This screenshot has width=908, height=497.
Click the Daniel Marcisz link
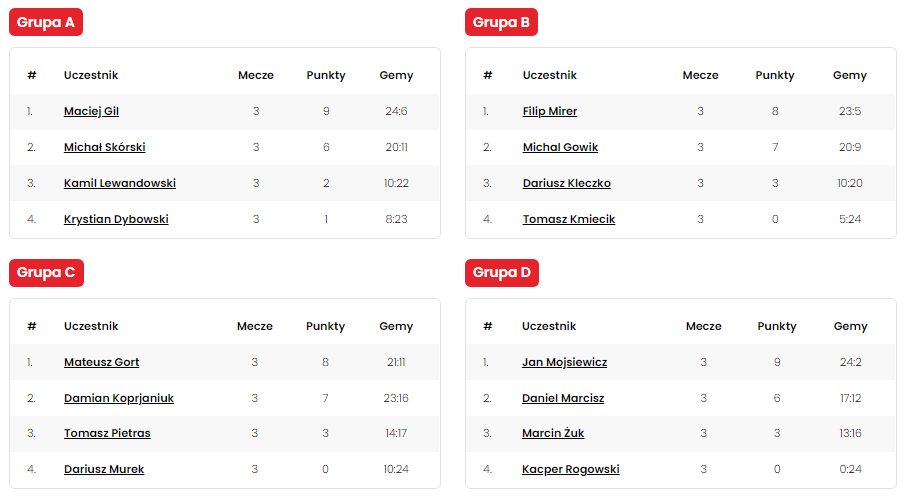pos(563,398)
